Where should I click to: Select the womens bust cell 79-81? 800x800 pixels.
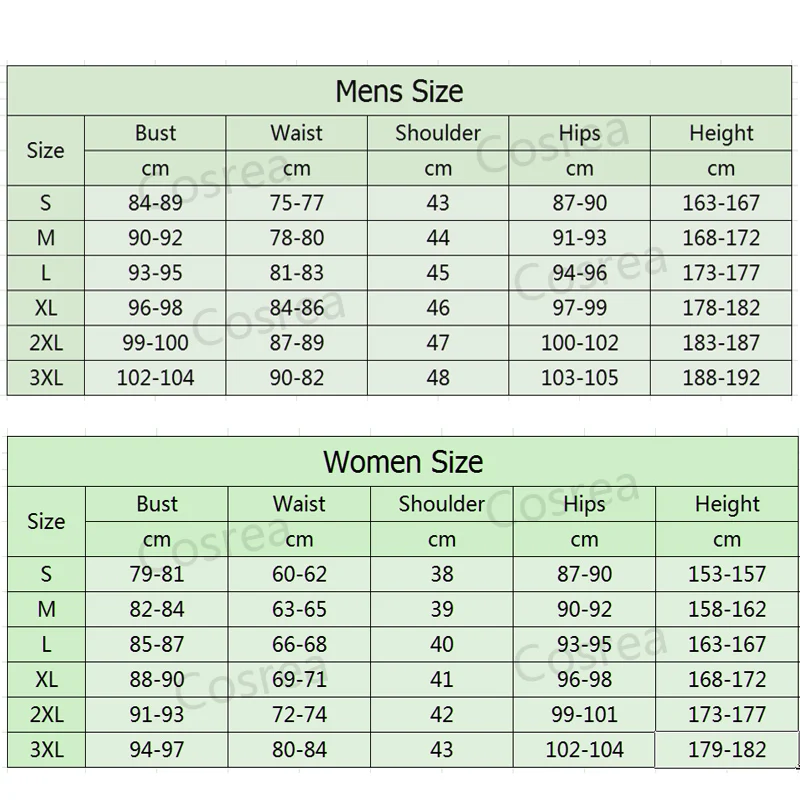click(157, 574)
